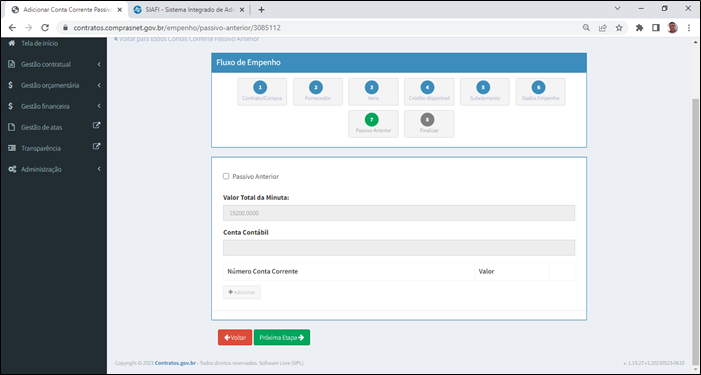The width and height of the screenshot is (701, 375).
Task: Go to step 3 Itens
Action: tap(373, 92)
